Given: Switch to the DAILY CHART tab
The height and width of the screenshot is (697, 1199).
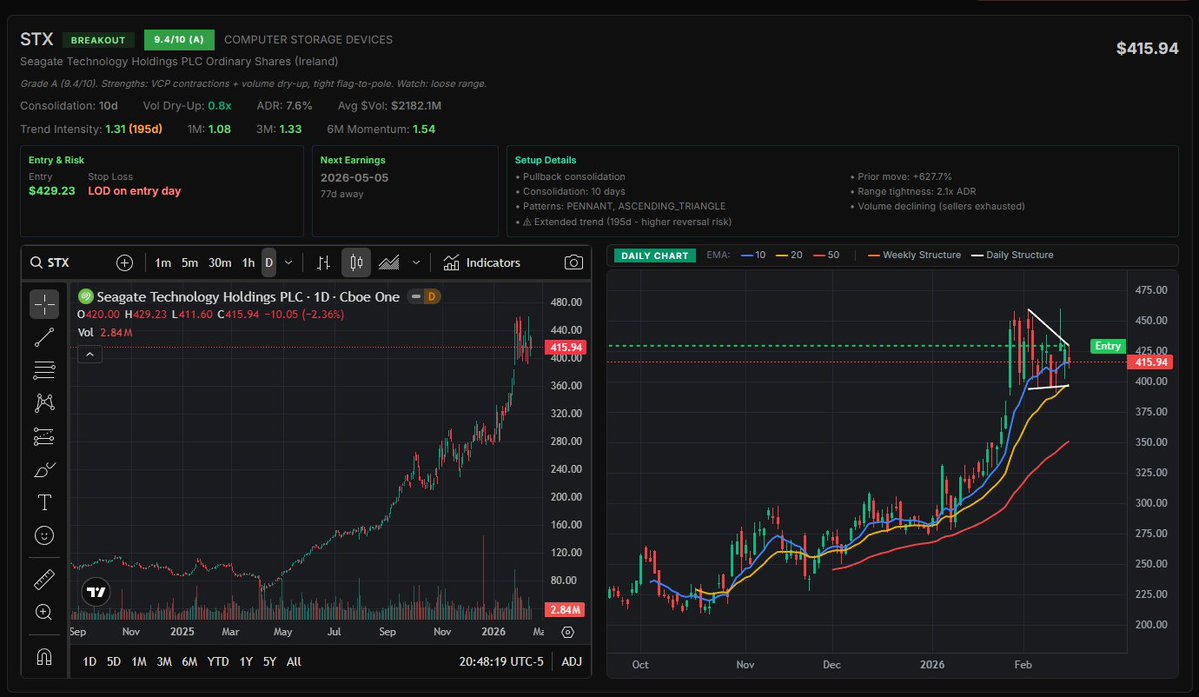Looking at the screenshot, I should click(x=655, y=255).
